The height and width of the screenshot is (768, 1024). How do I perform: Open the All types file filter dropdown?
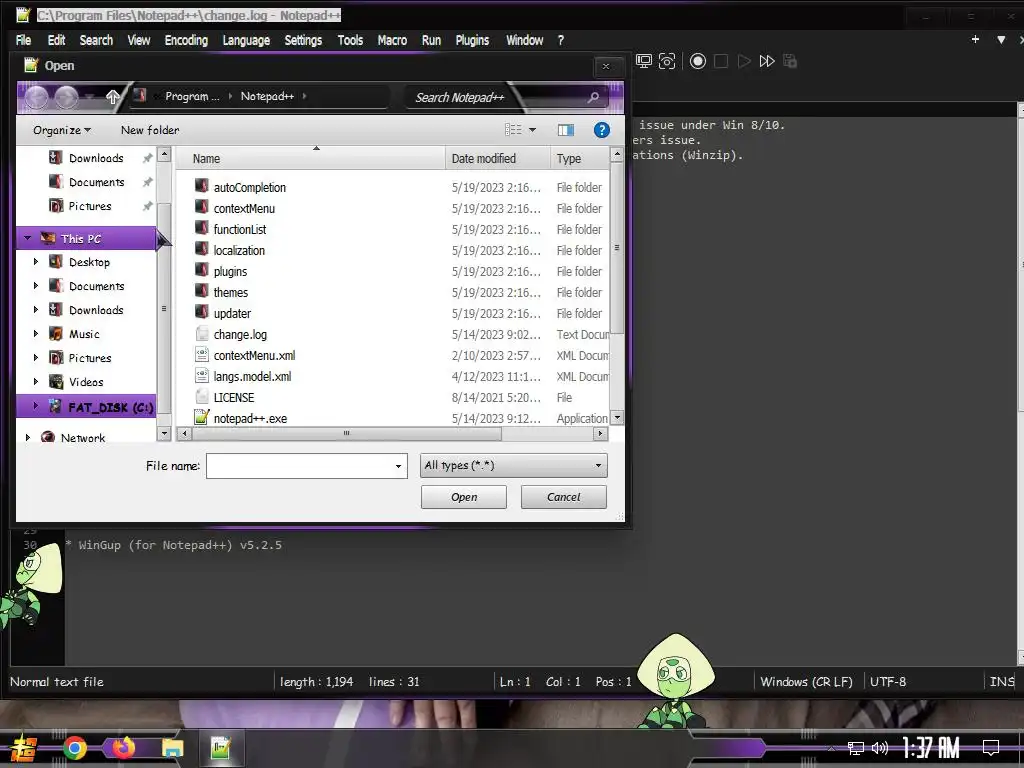pyautogui.click(x=513, y=466)
